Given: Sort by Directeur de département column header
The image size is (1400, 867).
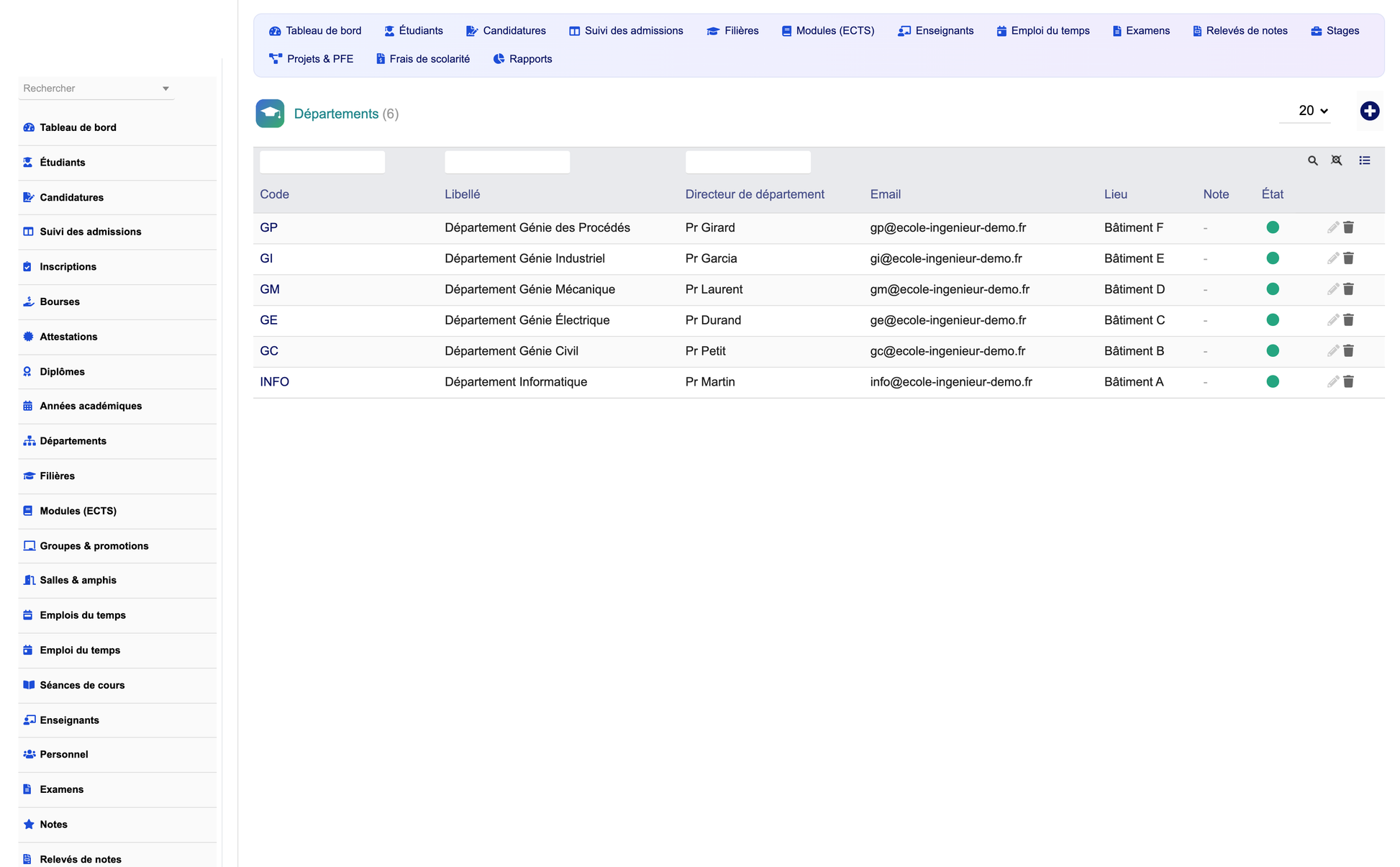Looking at the screenshot, I should [x=755, y=194].
